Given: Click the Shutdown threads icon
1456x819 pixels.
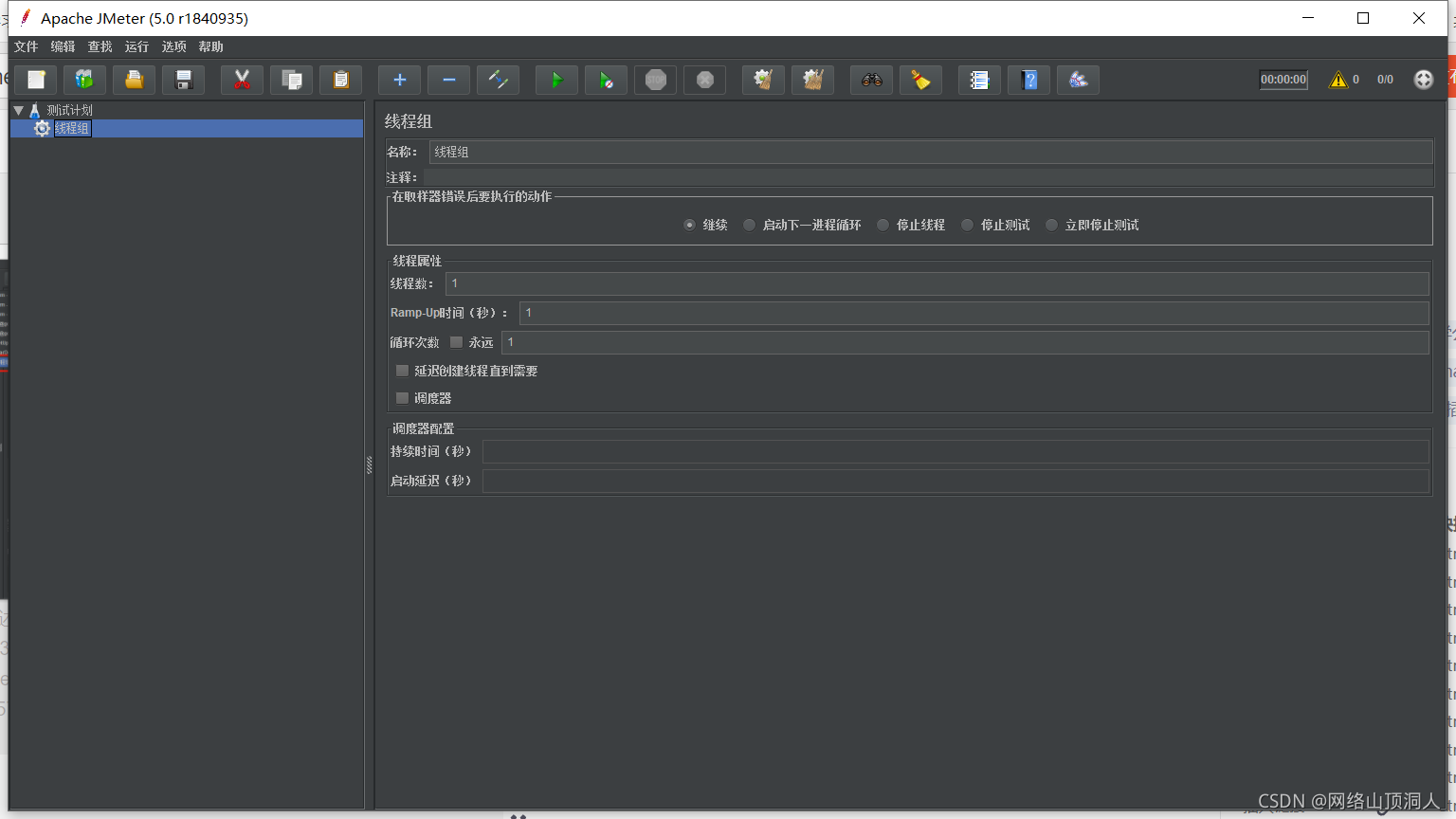Looking at the screenshot, I should [x=705, y=80].
